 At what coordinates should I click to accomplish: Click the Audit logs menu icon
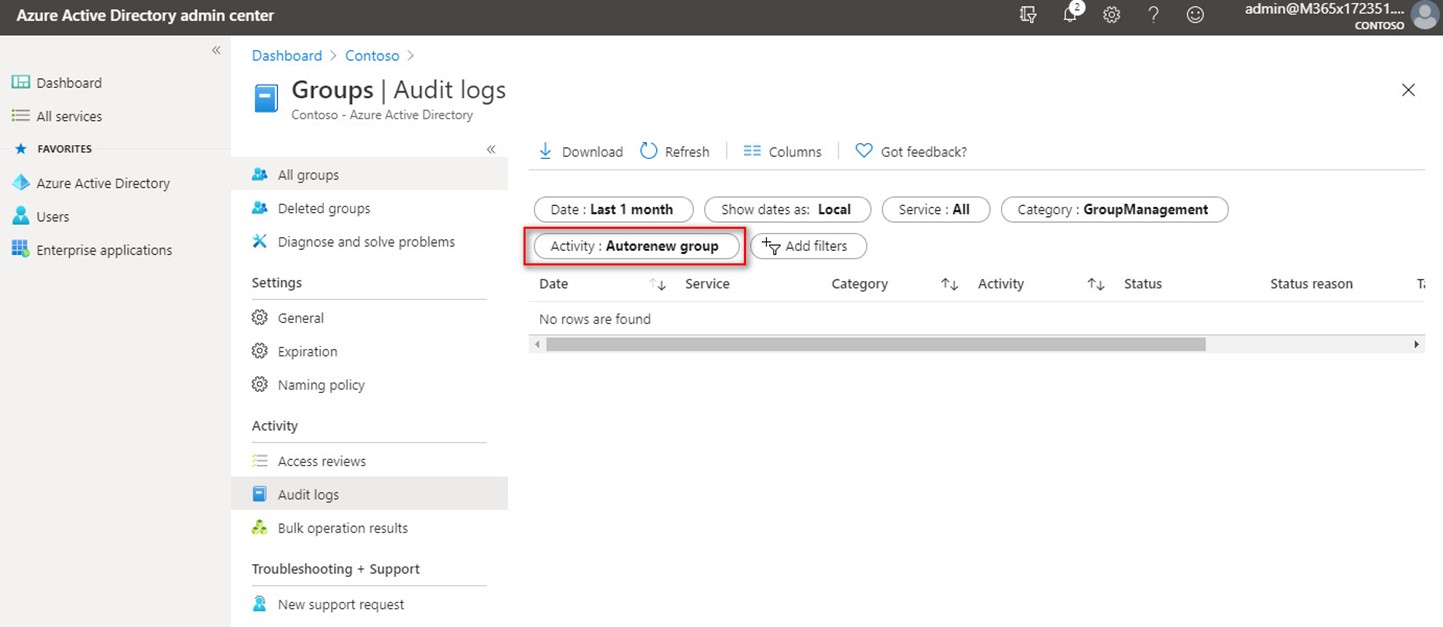click(260, 494)
